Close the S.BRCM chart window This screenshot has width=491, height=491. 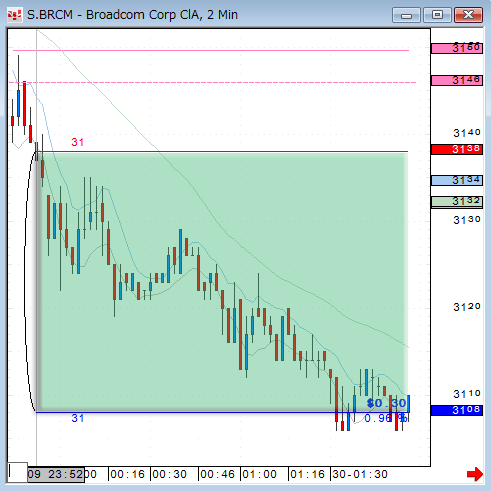tap(469, 15)
